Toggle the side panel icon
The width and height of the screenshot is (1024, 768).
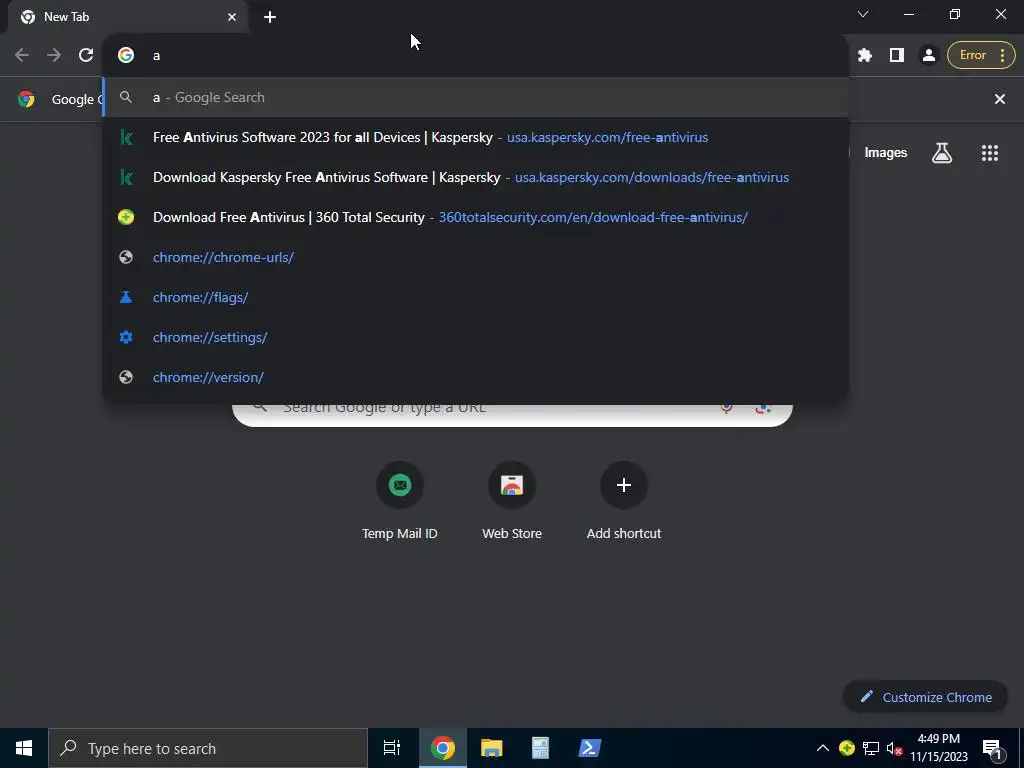[897, 55]
